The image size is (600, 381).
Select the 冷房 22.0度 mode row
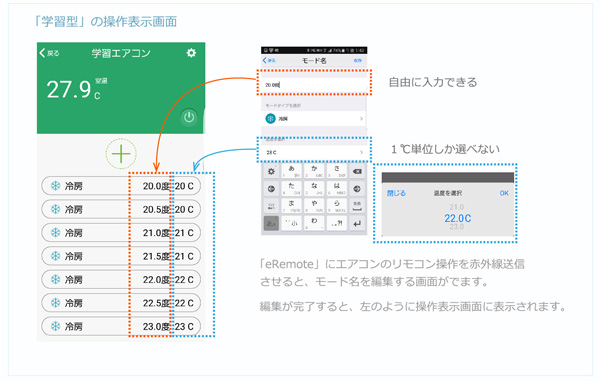(x=121, y=280)
